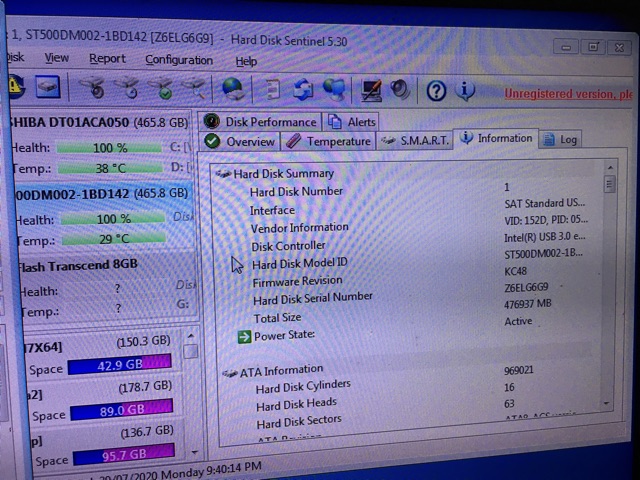Open the View menu
The width and height of the screenshot is (640, 480).
click(x=56, y=58)
